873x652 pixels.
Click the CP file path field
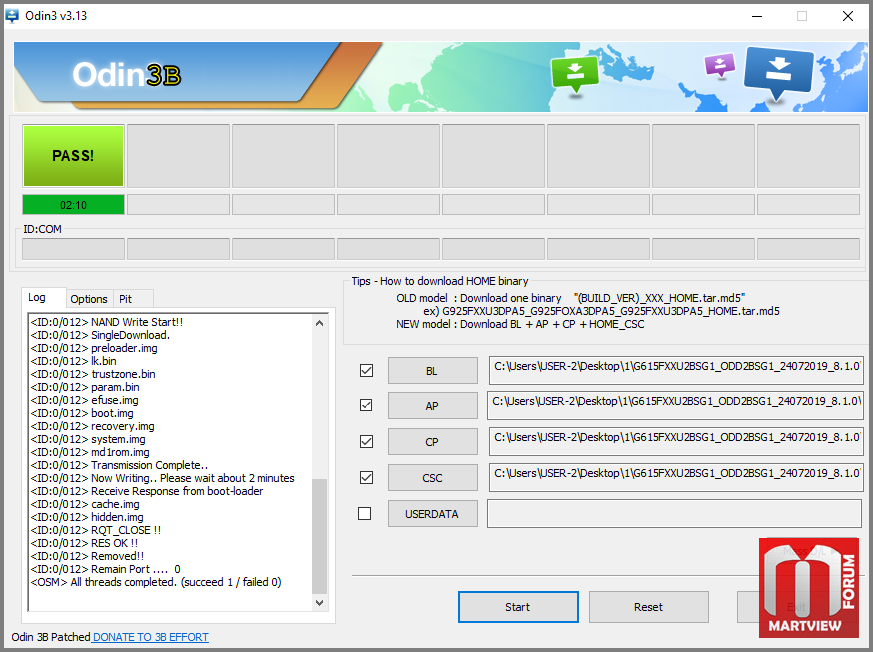(676, 442)
